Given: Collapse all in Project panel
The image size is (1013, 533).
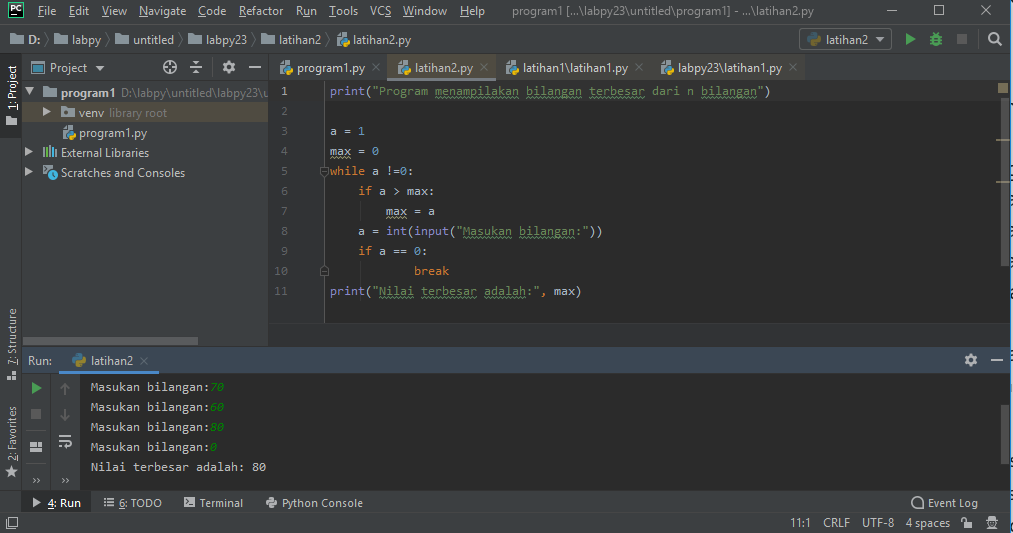Looking at the screenshot, I should (196, 67).
